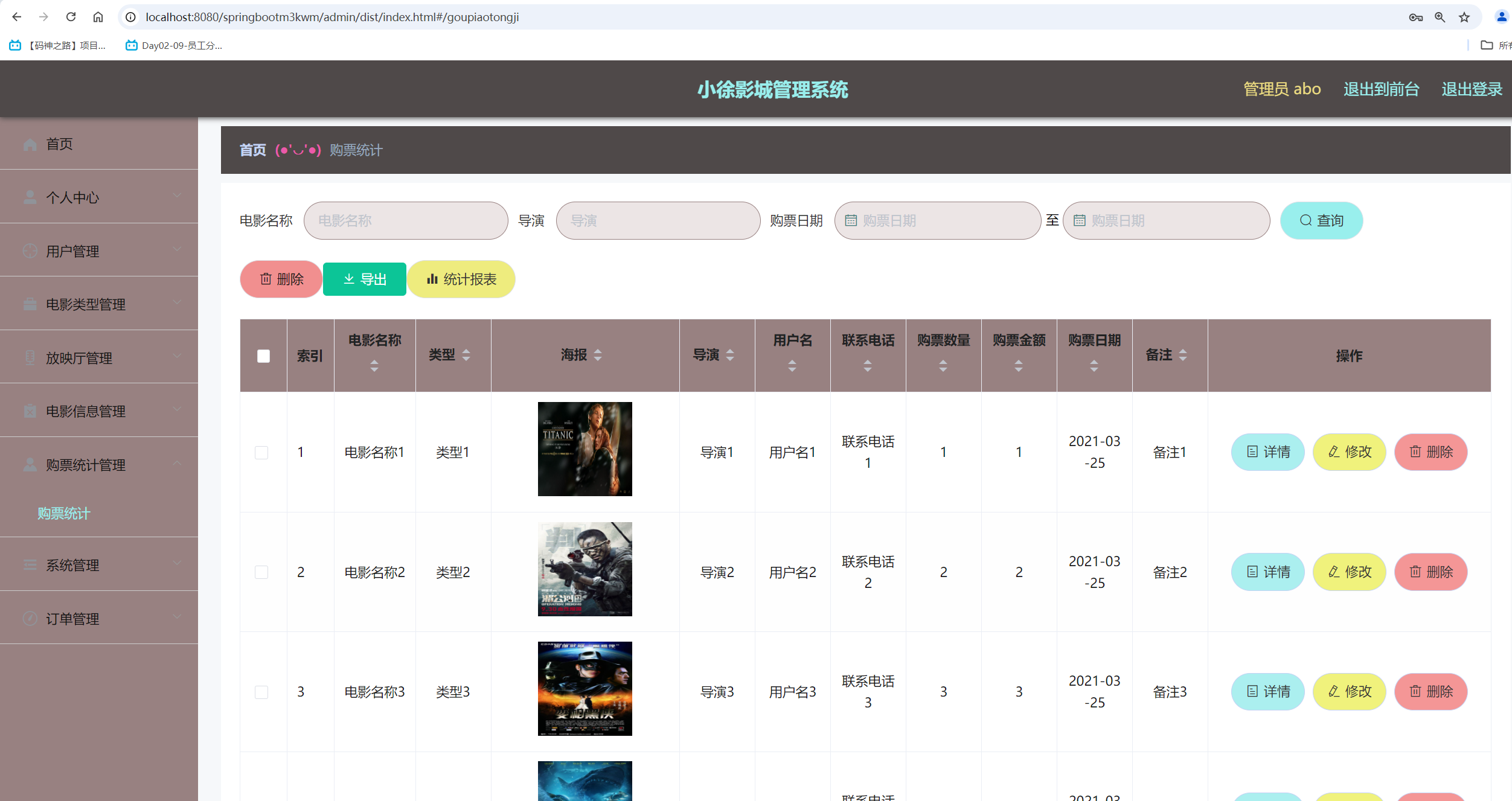Screen dimensions: 1512x801
Task: Click the 退出登录 link
Action: [1472, 89]
